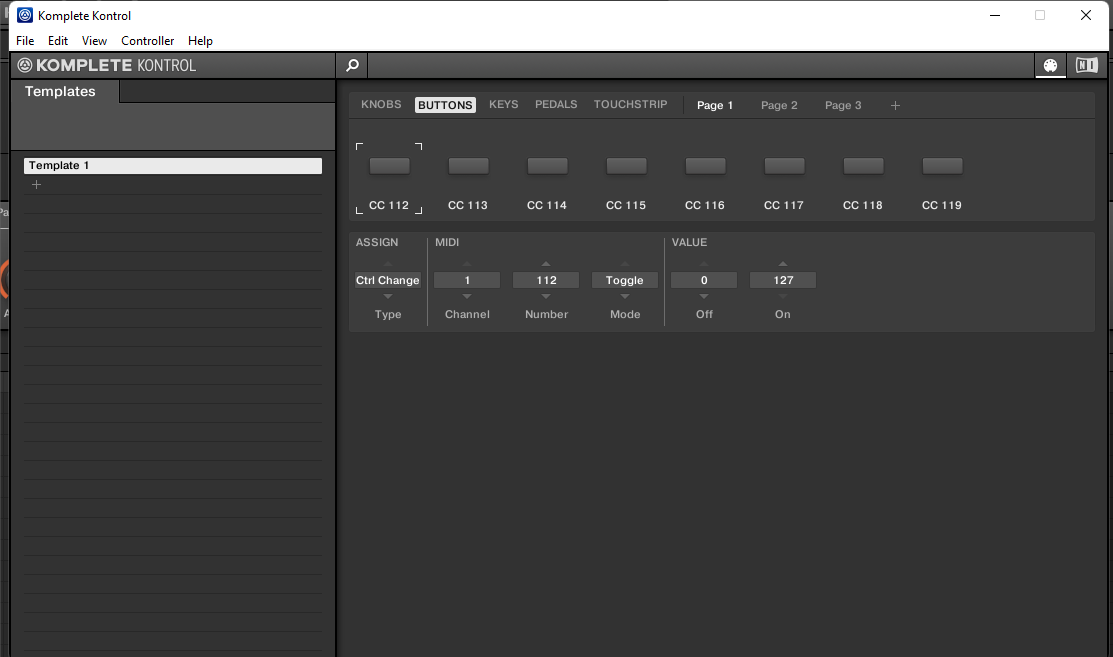Click up arrow above On value
Viewport: 1113px width, 657px height.
point(783,264)
